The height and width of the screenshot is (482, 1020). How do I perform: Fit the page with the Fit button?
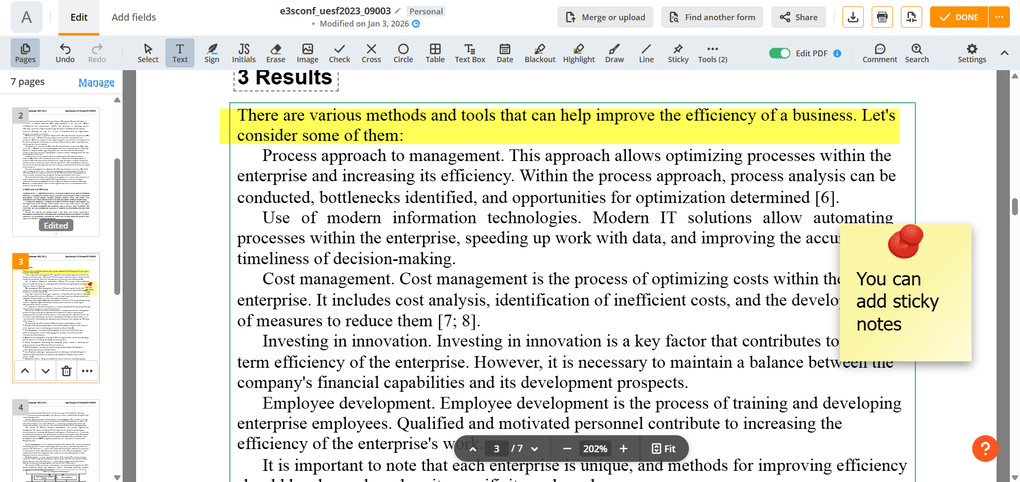tap(663, 449)
